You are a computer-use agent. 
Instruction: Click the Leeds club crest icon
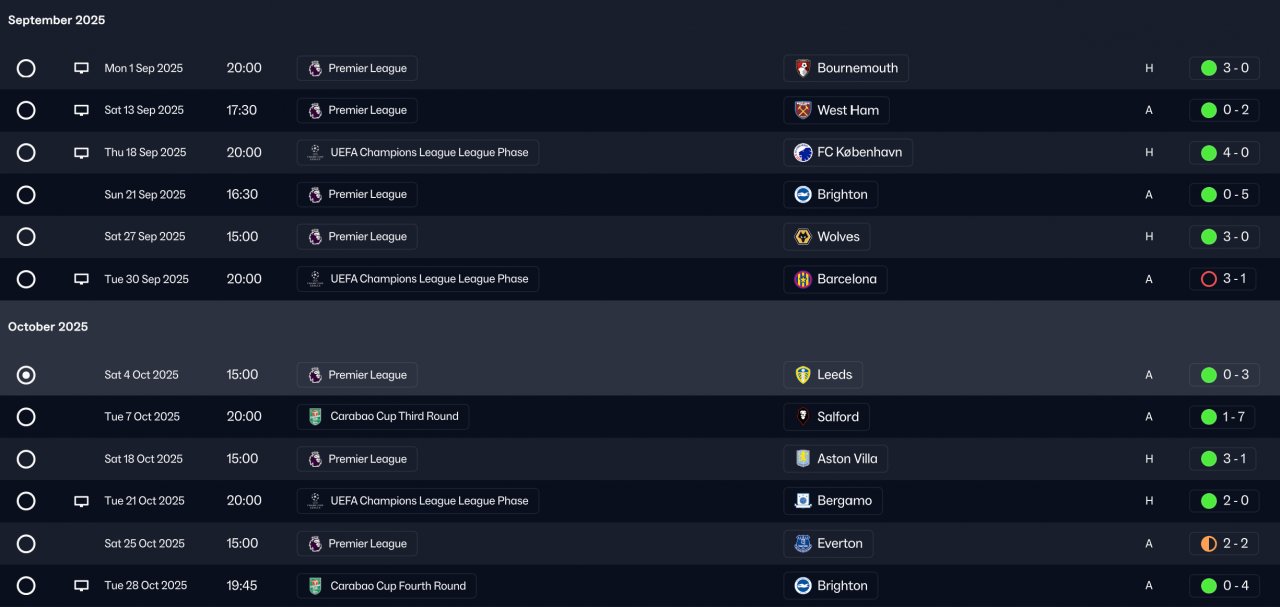[802, 375]
